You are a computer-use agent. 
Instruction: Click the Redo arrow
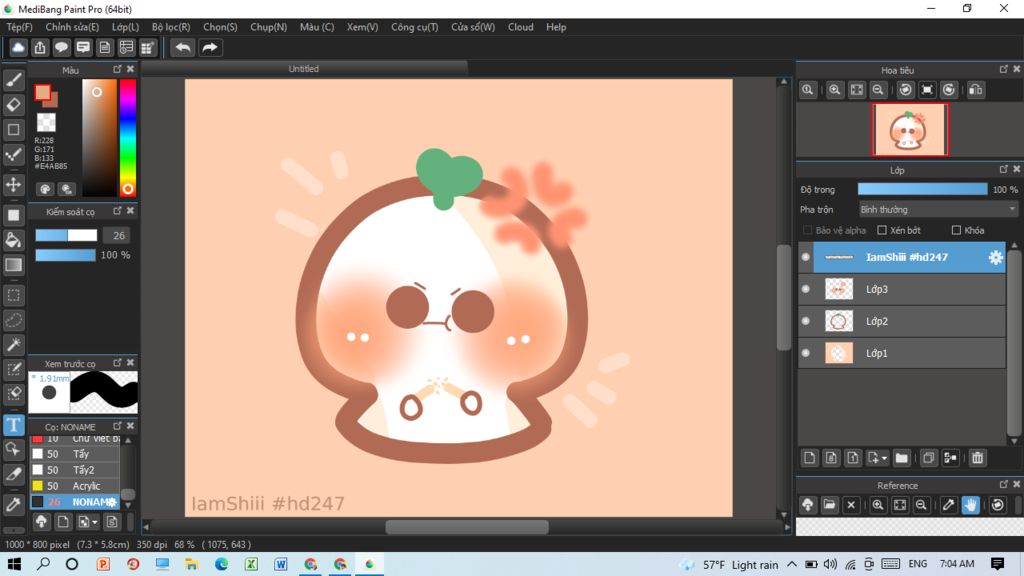pyautogui.click(x=210, y=47)
